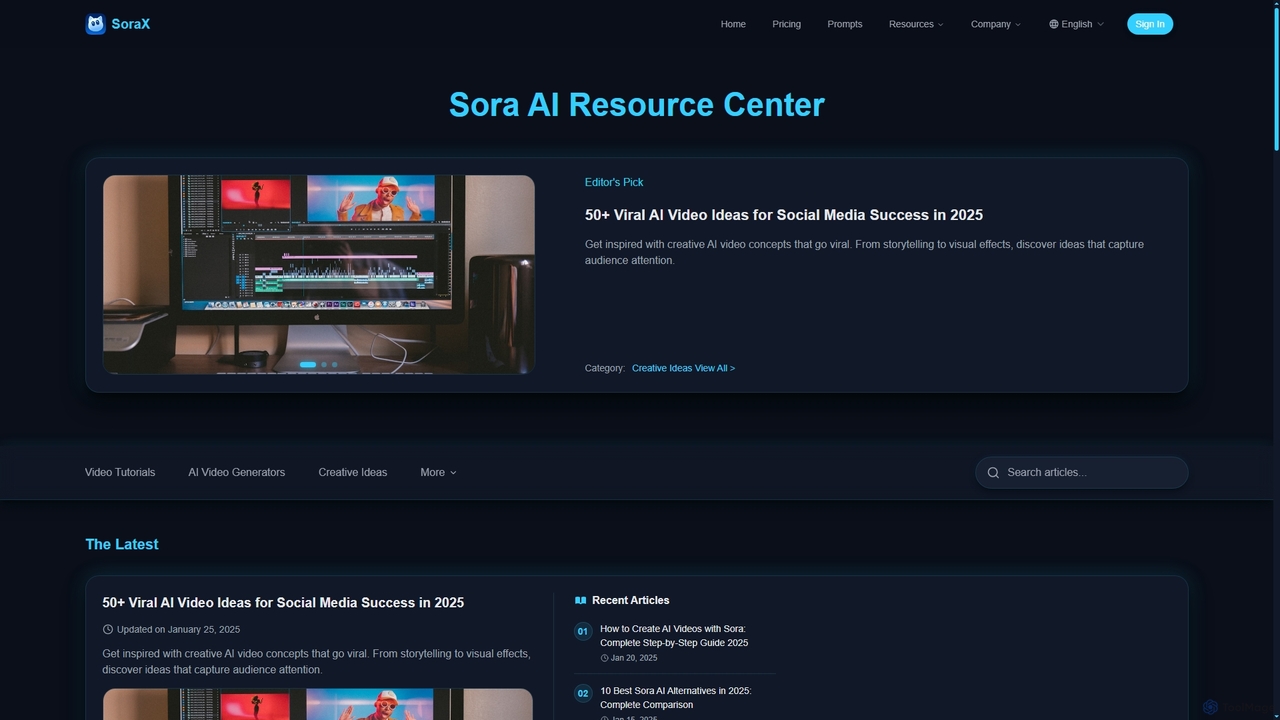The width and height of the screenshot is (1280, 720).
Task: Open the Prompts page
Action: pyautogui.click(x=845, y=24)
